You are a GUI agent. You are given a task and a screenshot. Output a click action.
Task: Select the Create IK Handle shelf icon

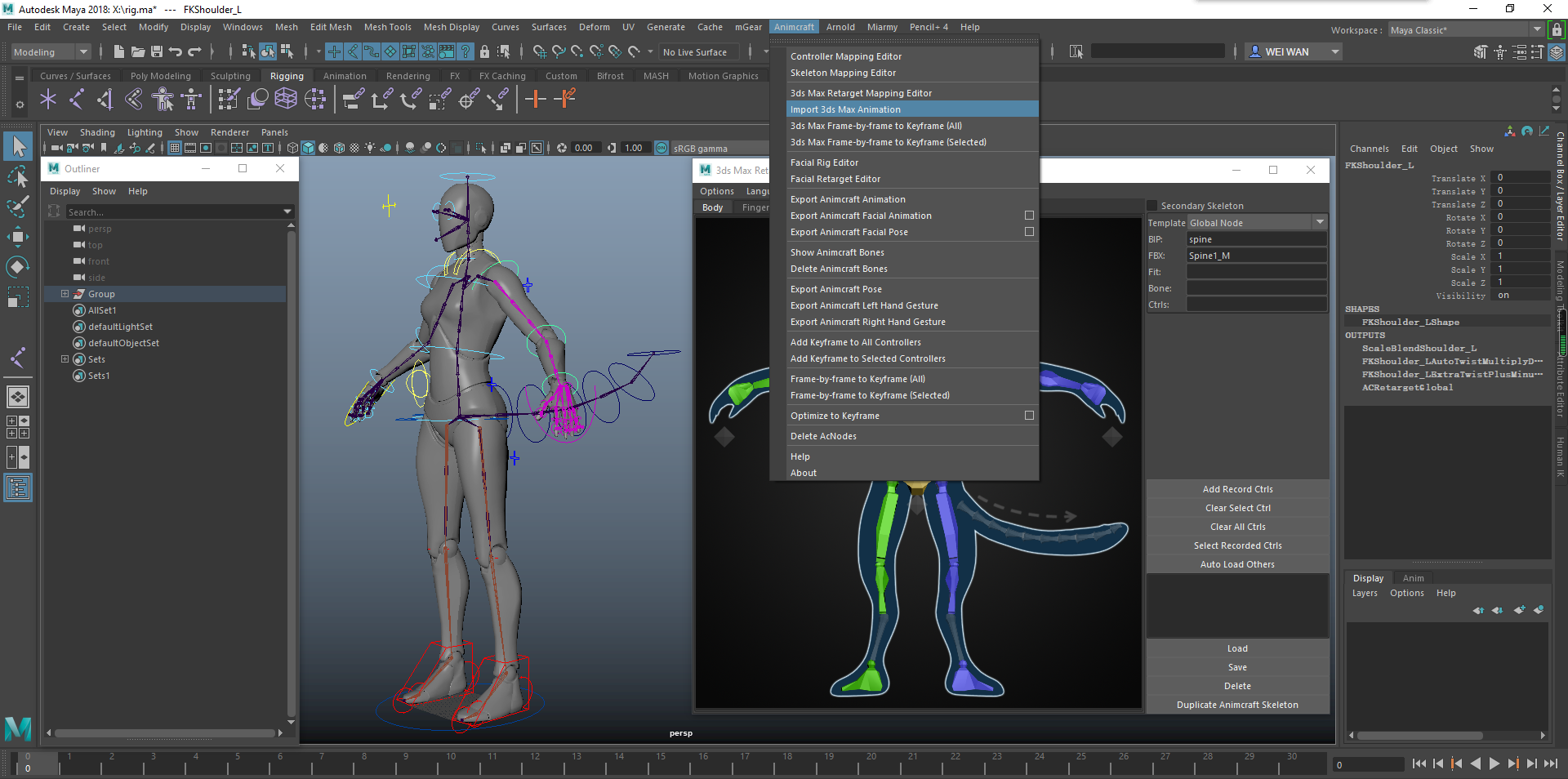click(x=105, y=100)
